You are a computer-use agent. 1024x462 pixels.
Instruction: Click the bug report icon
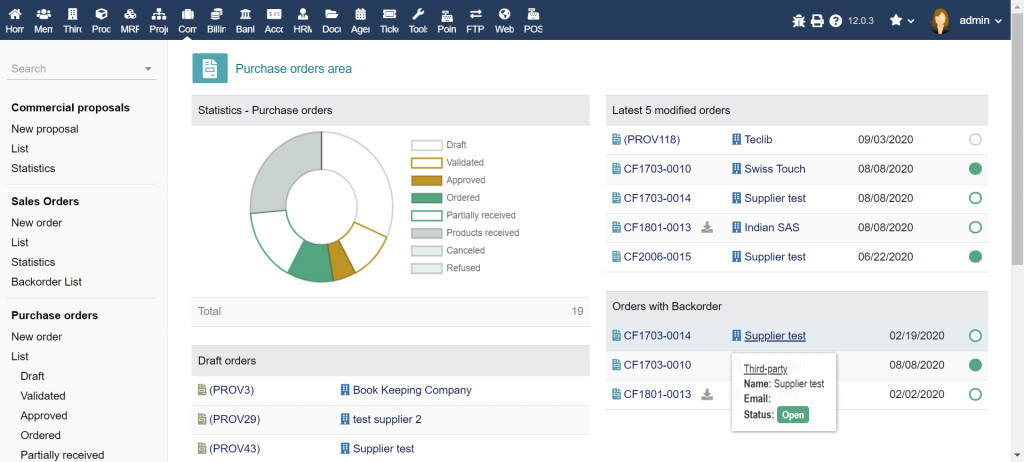798,21
